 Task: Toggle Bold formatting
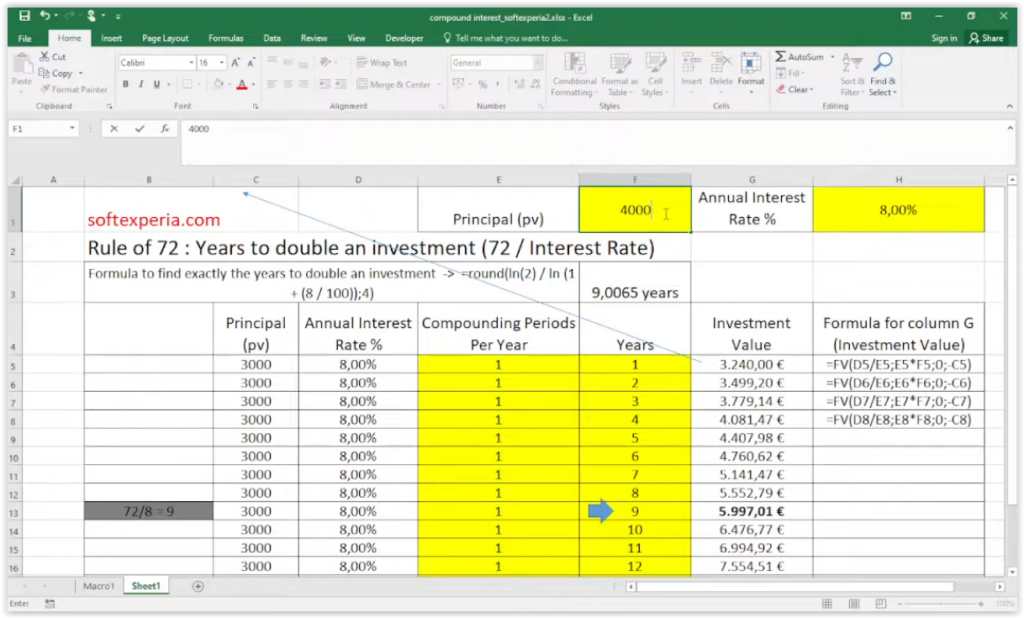tap(125, 84)
